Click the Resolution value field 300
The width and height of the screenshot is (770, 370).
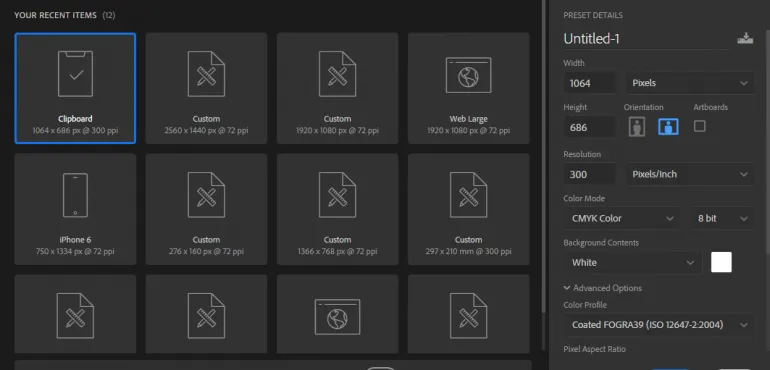589,174
